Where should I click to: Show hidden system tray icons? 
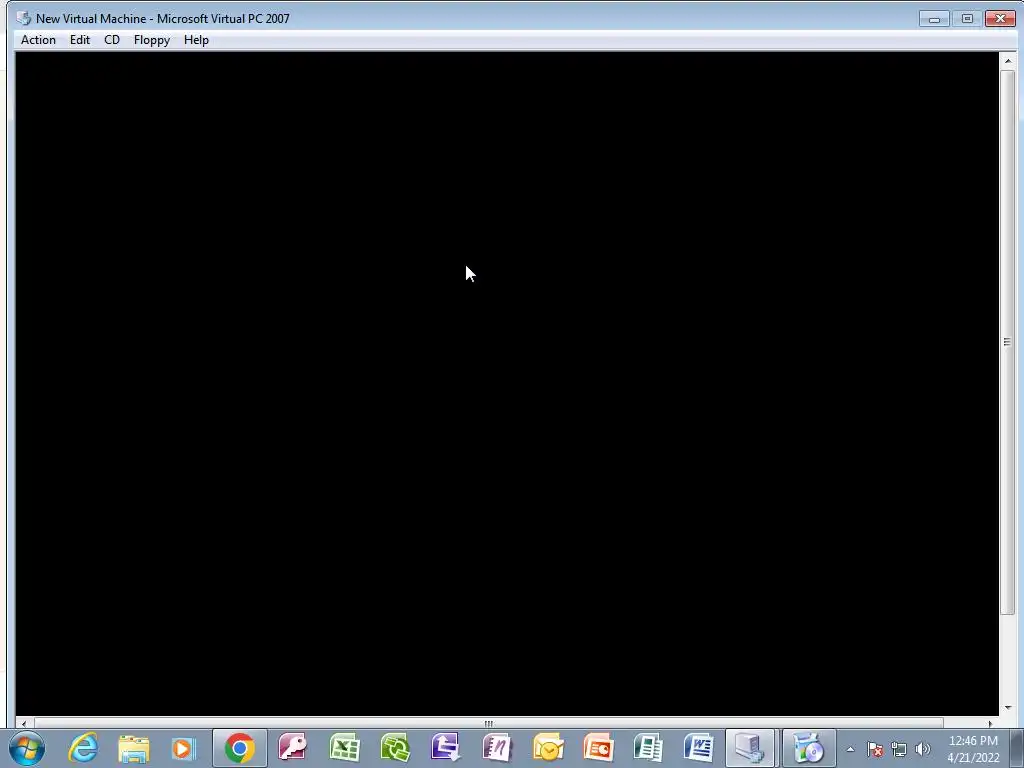click(x=850, y=749)
